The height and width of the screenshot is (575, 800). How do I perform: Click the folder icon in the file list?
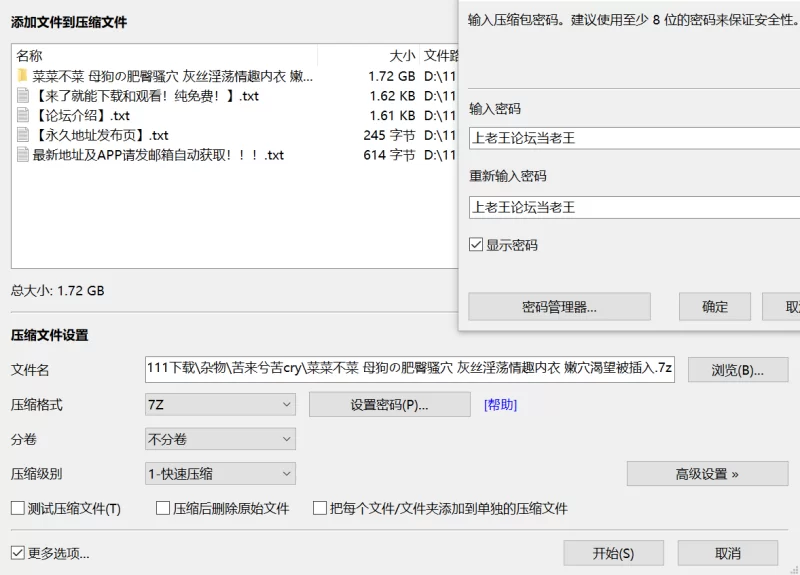(x=22, y=76)
